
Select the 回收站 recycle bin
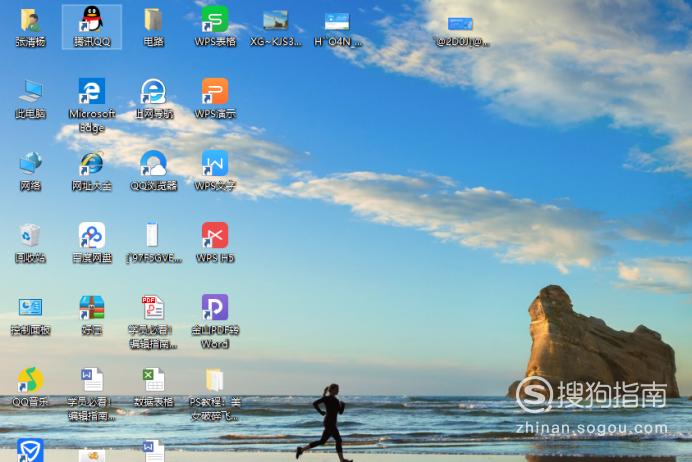point(30,236)
